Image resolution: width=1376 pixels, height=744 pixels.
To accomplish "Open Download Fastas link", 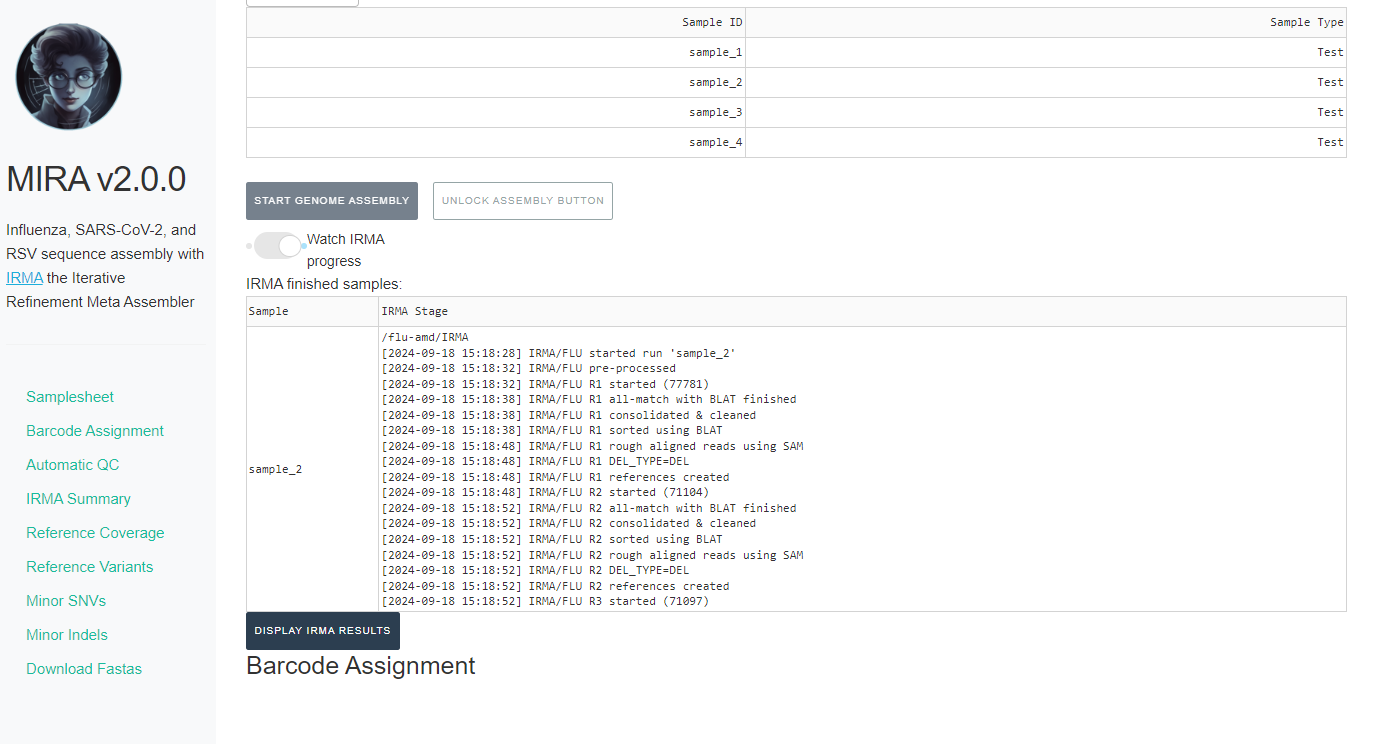I will coord(84,669).
